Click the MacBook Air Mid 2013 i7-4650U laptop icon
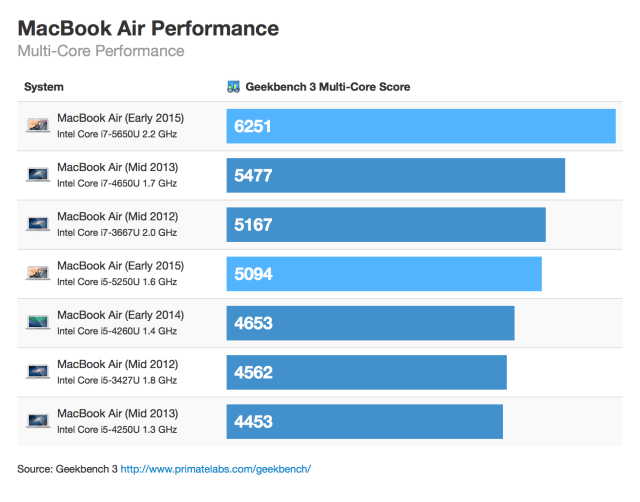Screen dimensions: 640x502 38,174
